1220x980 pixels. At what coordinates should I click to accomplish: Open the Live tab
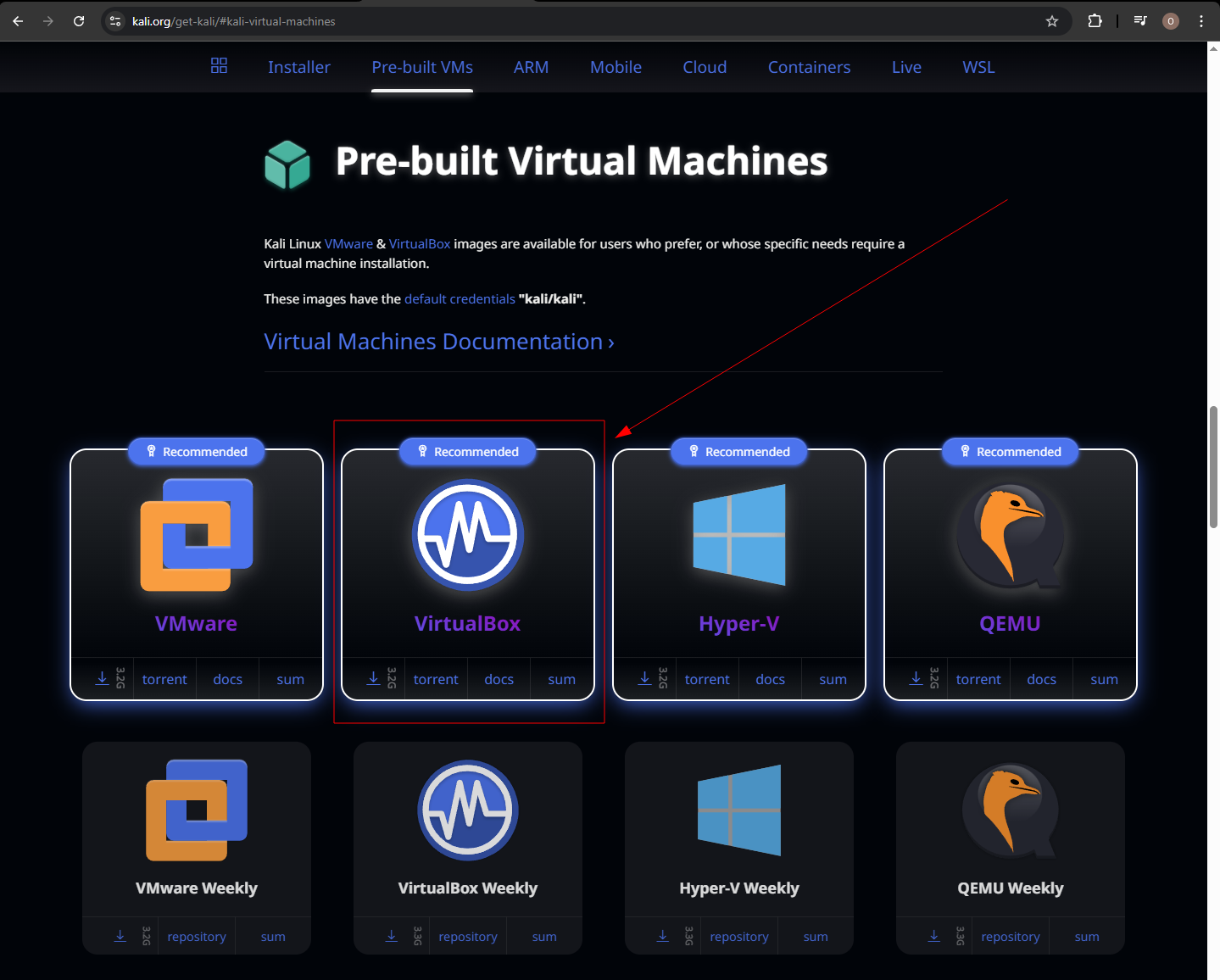click(906, 67)
